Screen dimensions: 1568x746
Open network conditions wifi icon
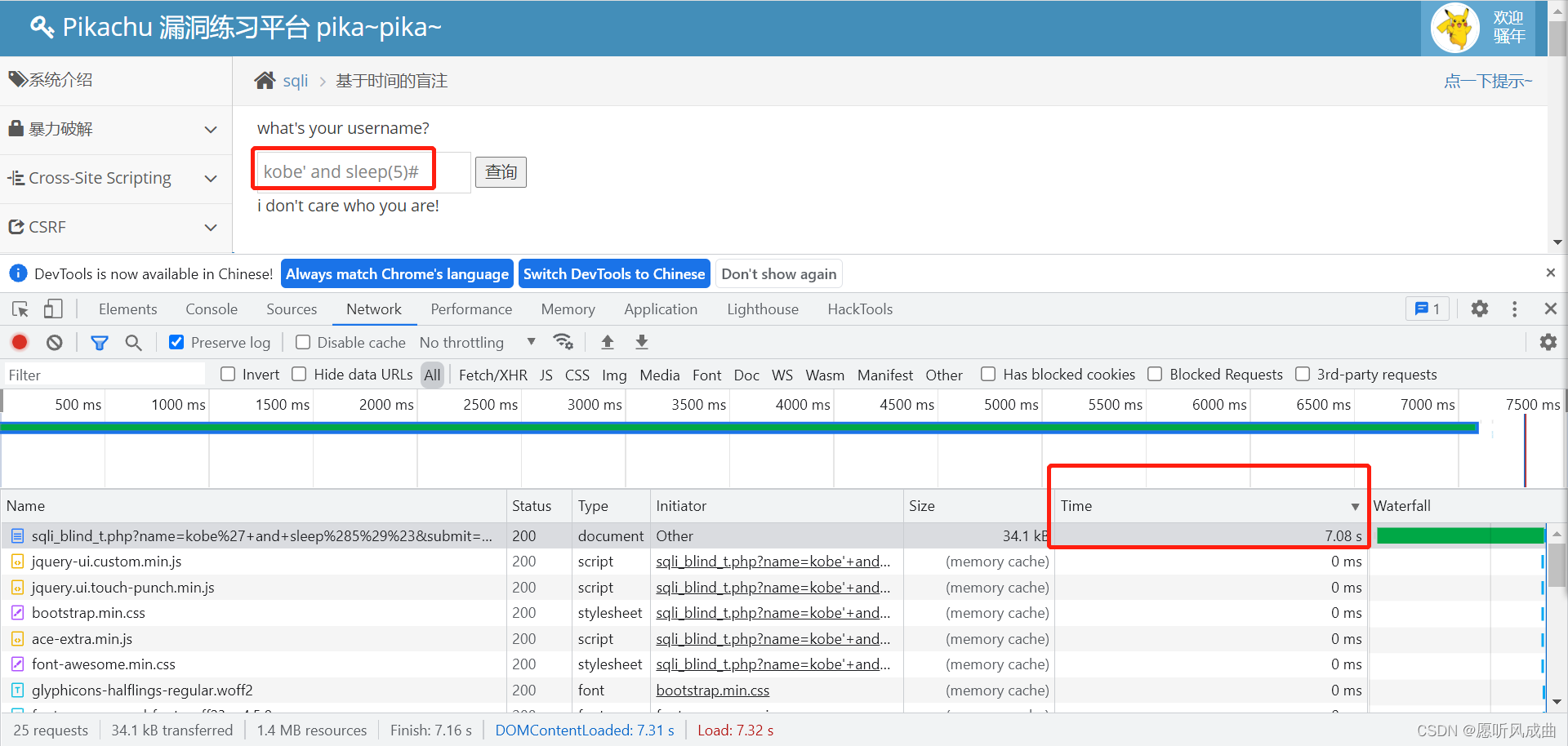(x=563, y=342)
